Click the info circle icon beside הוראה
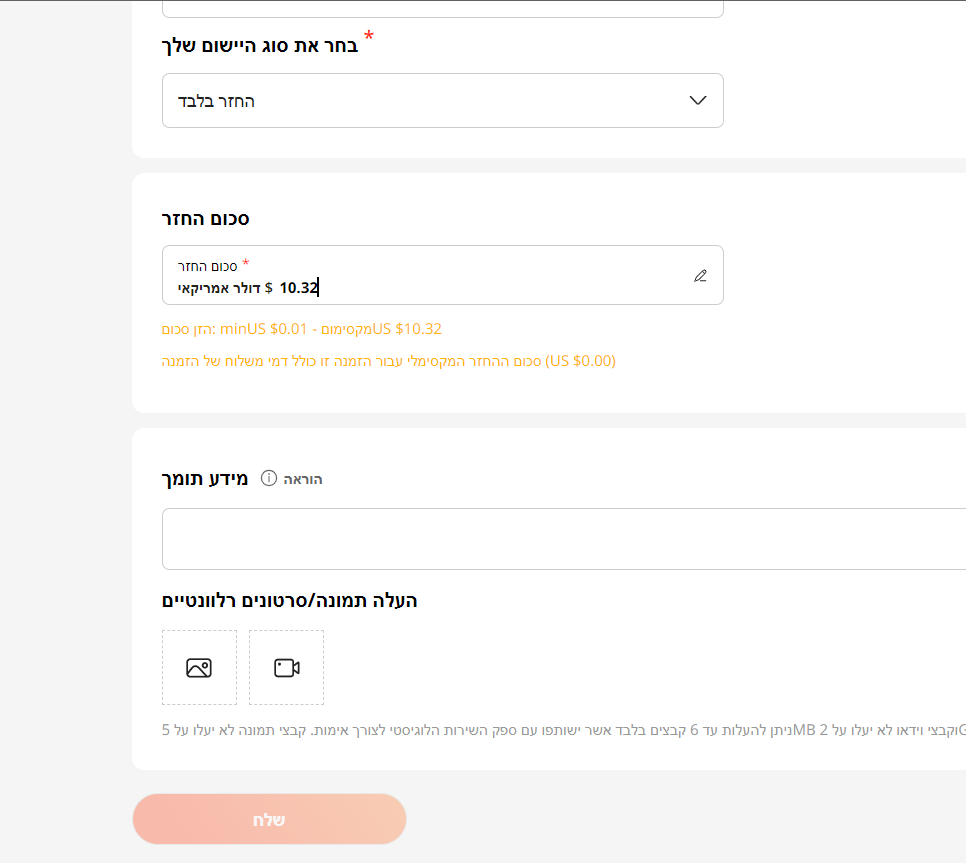This screenshot has width=966, height=863. (268, 478)
